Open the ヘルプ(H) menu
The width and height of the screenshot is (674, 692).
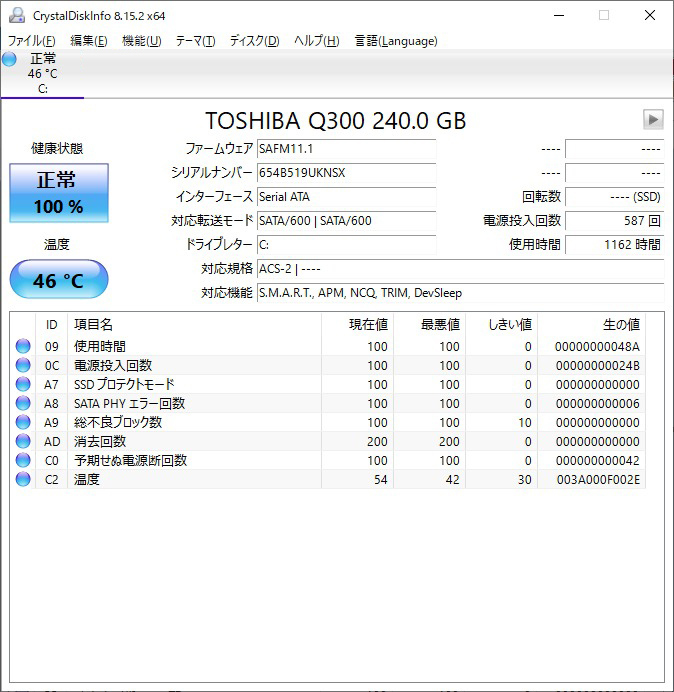tap(317, 41)
